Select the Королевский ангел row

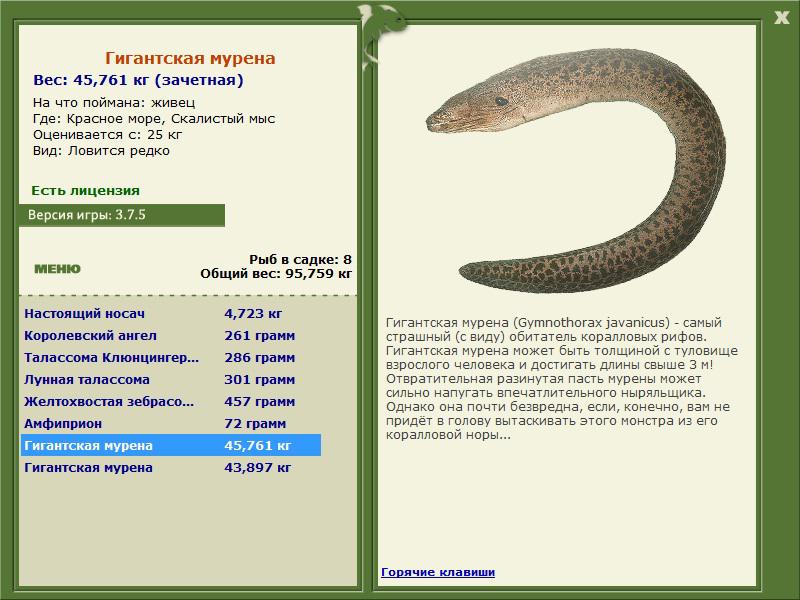tap(171, 335)
